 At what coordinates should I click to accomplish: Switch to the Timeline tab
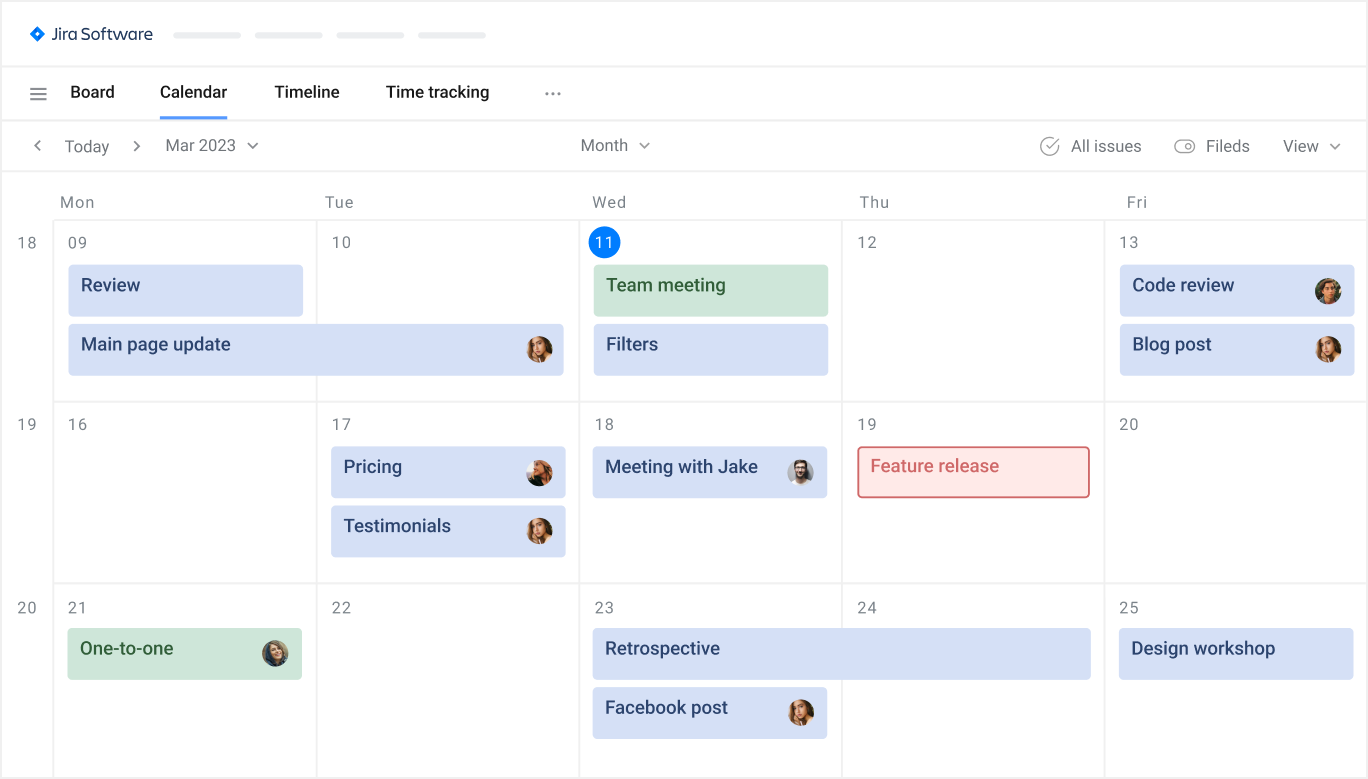click(306, 92)
